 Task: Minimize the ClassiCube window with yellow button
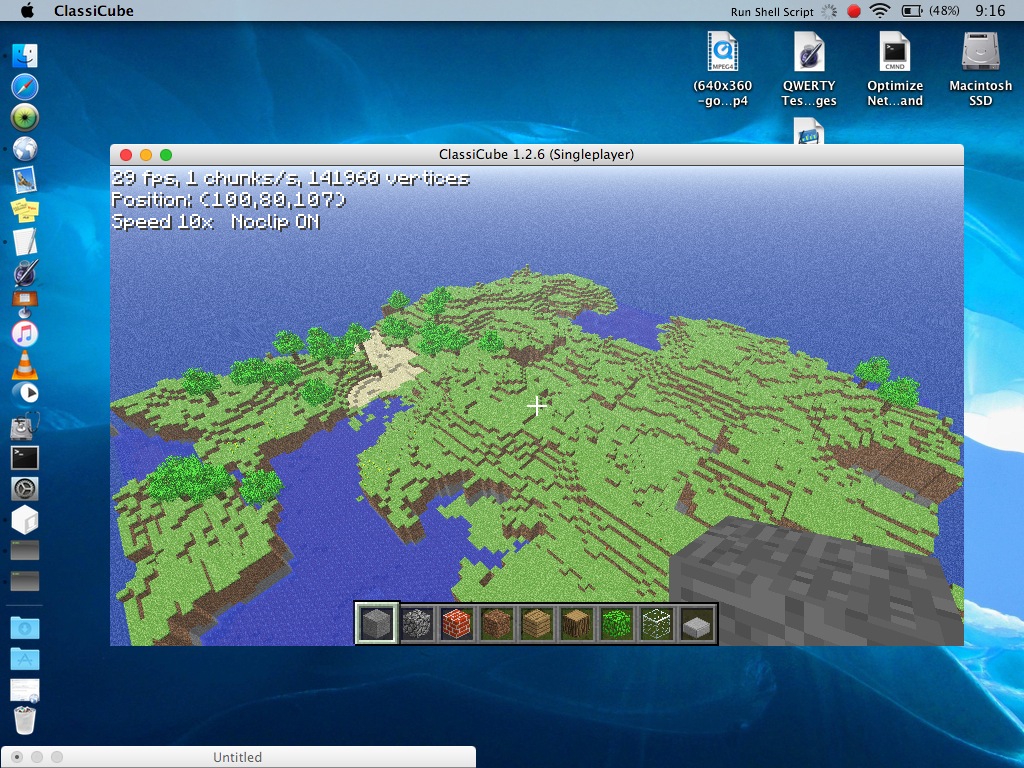click(x=146, y=155)
